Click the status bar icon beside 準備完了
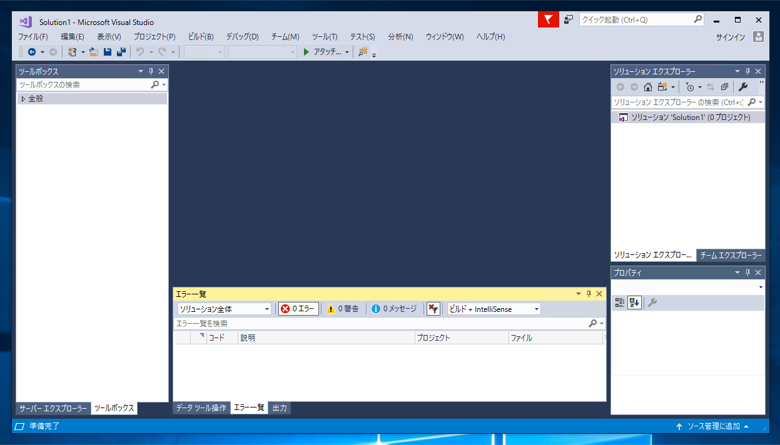Image resolution: width=780 pixels, height=445 pixels. point(19,426)
